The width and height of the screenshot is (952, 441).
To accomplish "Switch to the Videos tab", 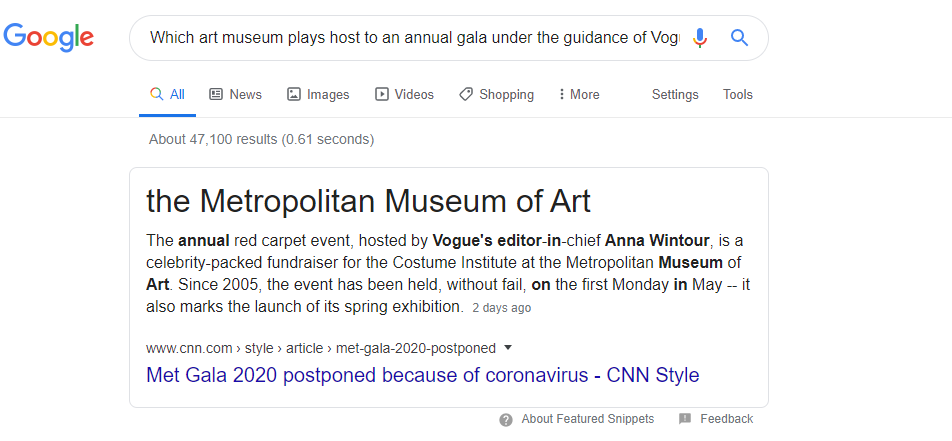I will pos(404,94).
